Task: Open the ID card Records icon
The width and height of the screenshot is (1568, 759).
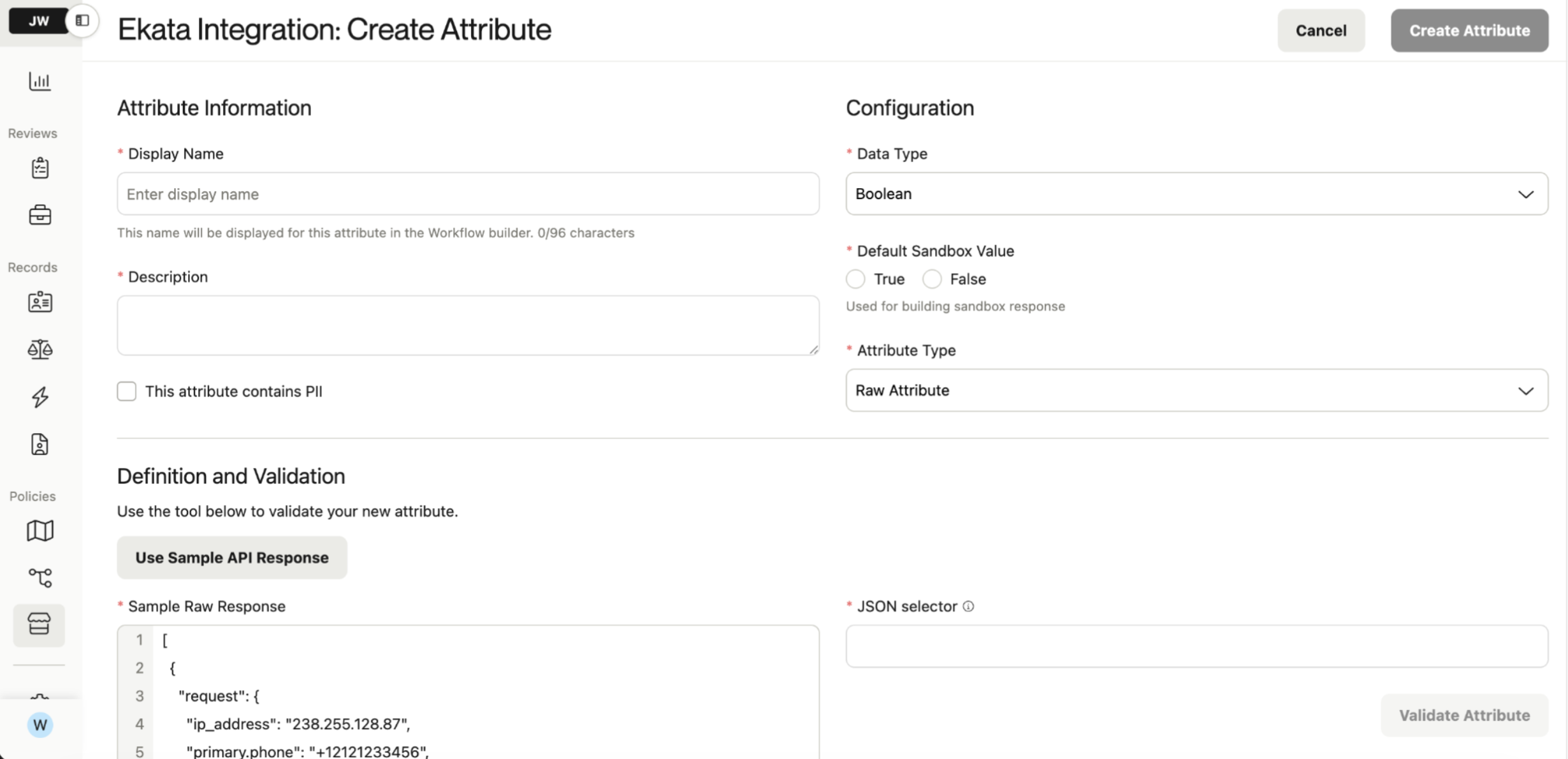Action: coord(40,302)
